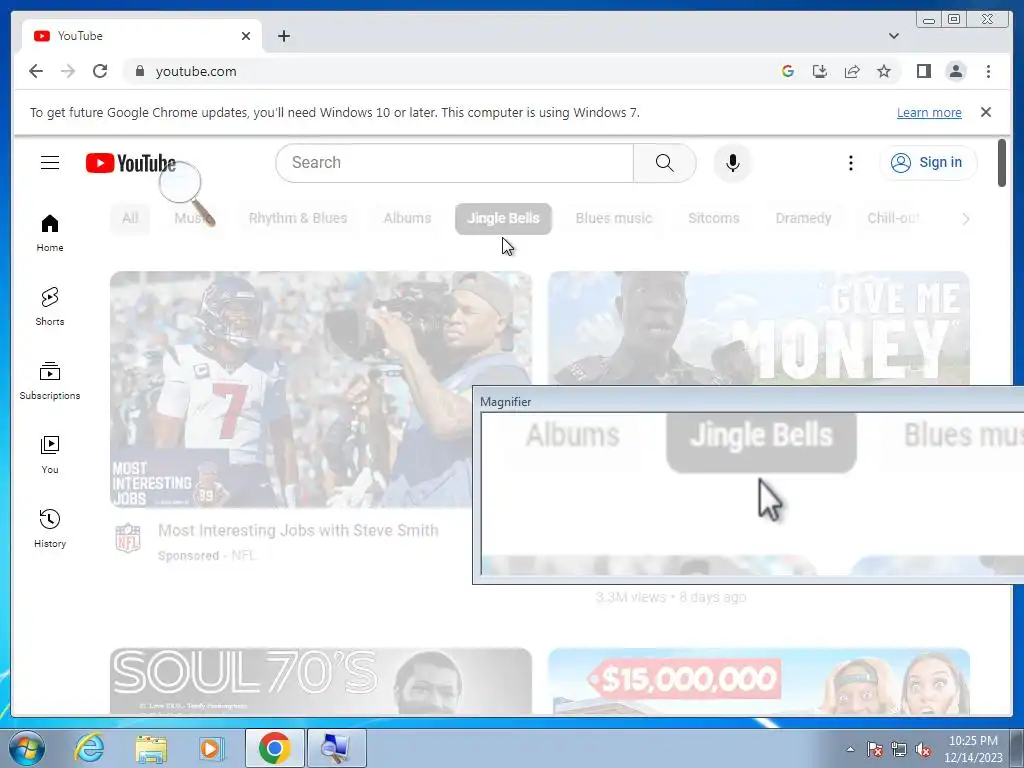Screen dimensions: 1024x768
Task: Launch Internet Explorer from taskbar
Action: pyautogui.click(x=89, y=748)
